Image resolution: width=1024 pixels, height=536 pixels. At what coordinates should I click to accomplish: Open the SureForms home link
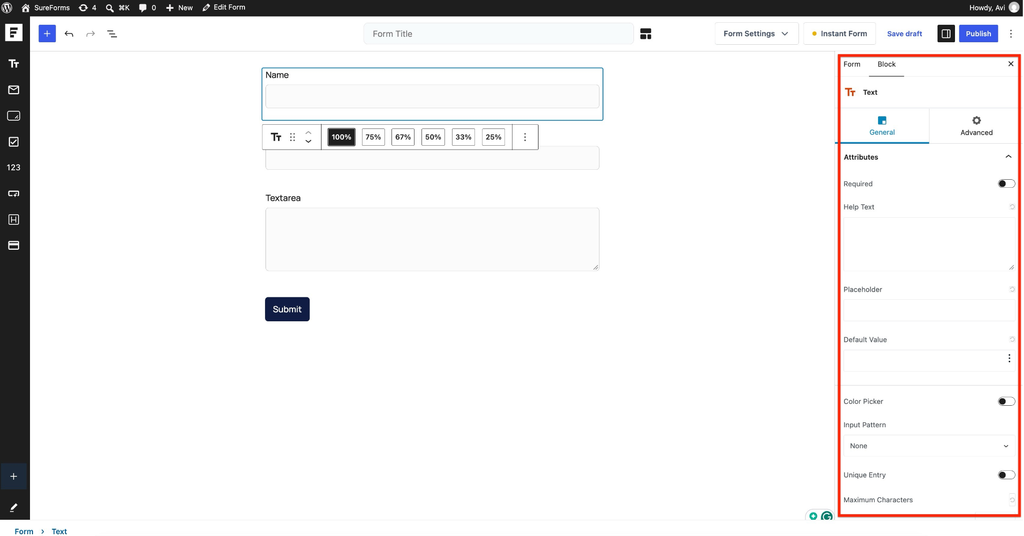[46, 8]
